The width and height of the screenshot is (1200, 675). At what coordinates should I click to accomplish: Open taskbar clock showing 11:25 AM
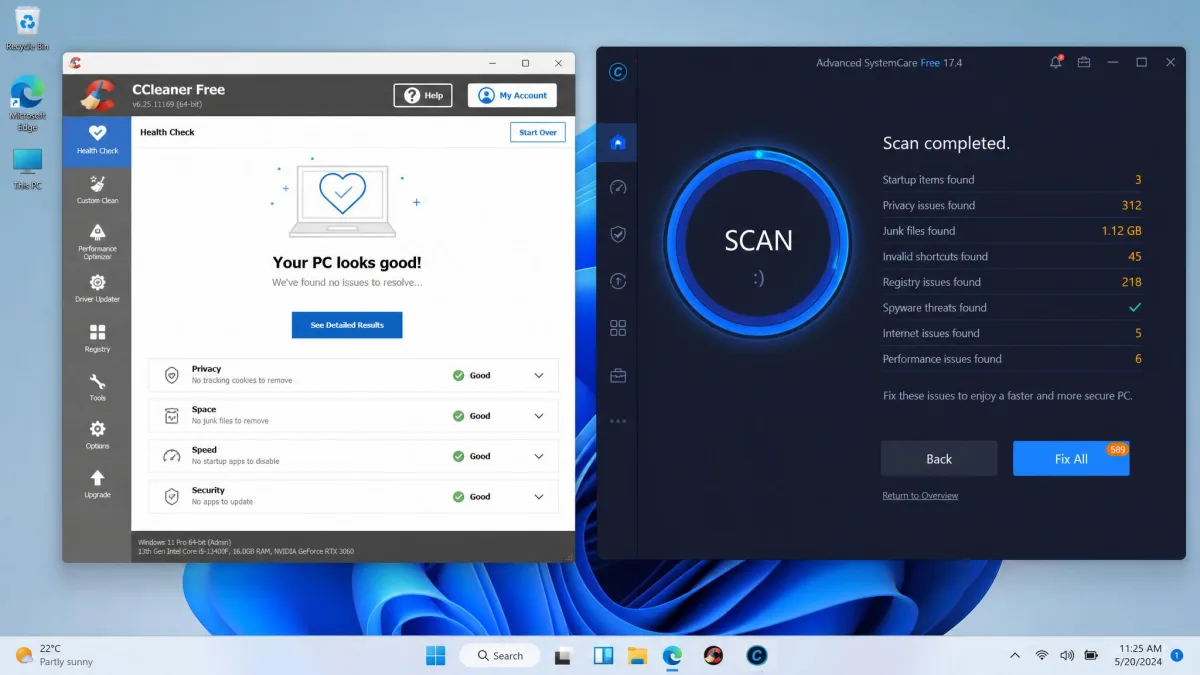(1138, 655)
